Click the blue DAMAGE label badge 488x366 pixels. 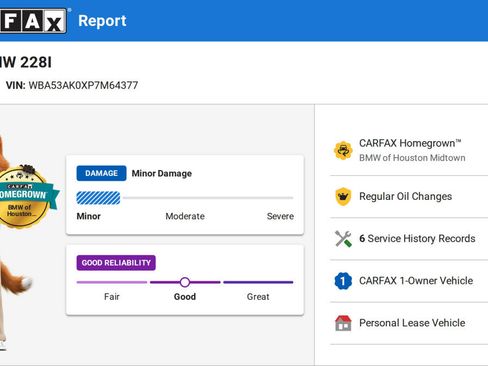(x=101, y=173)
